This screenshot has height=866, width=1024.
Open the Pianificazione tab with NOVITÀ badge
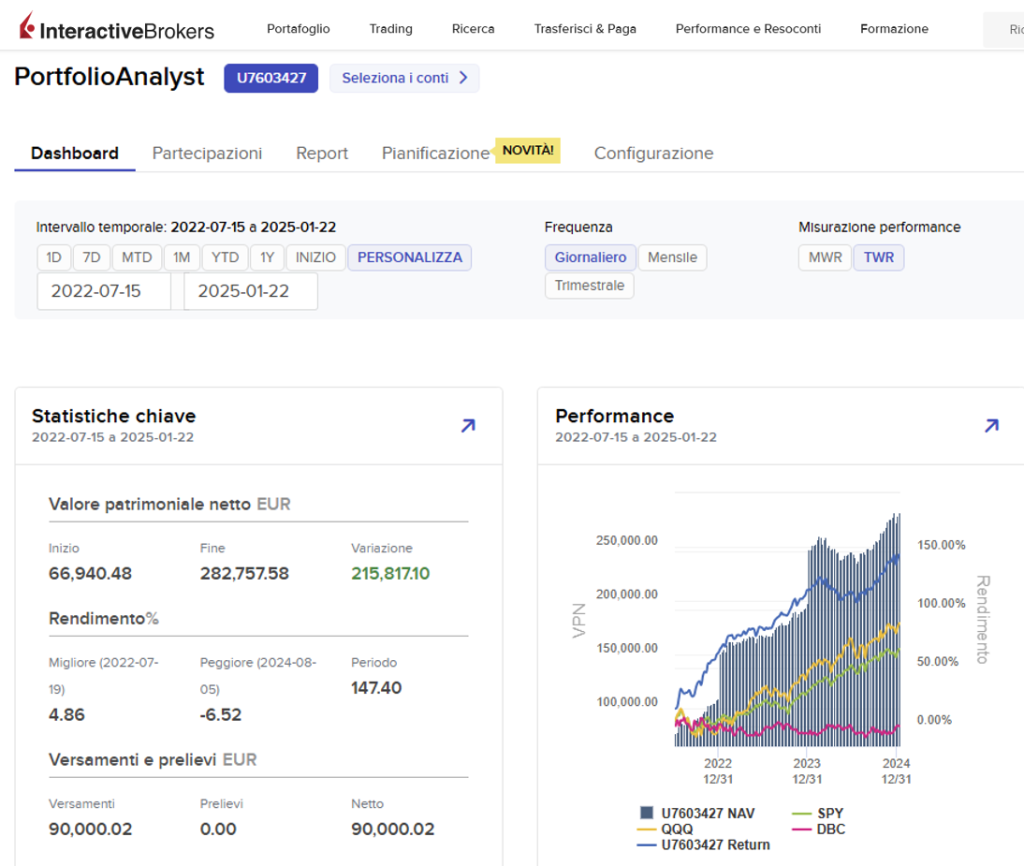[435, 153]
